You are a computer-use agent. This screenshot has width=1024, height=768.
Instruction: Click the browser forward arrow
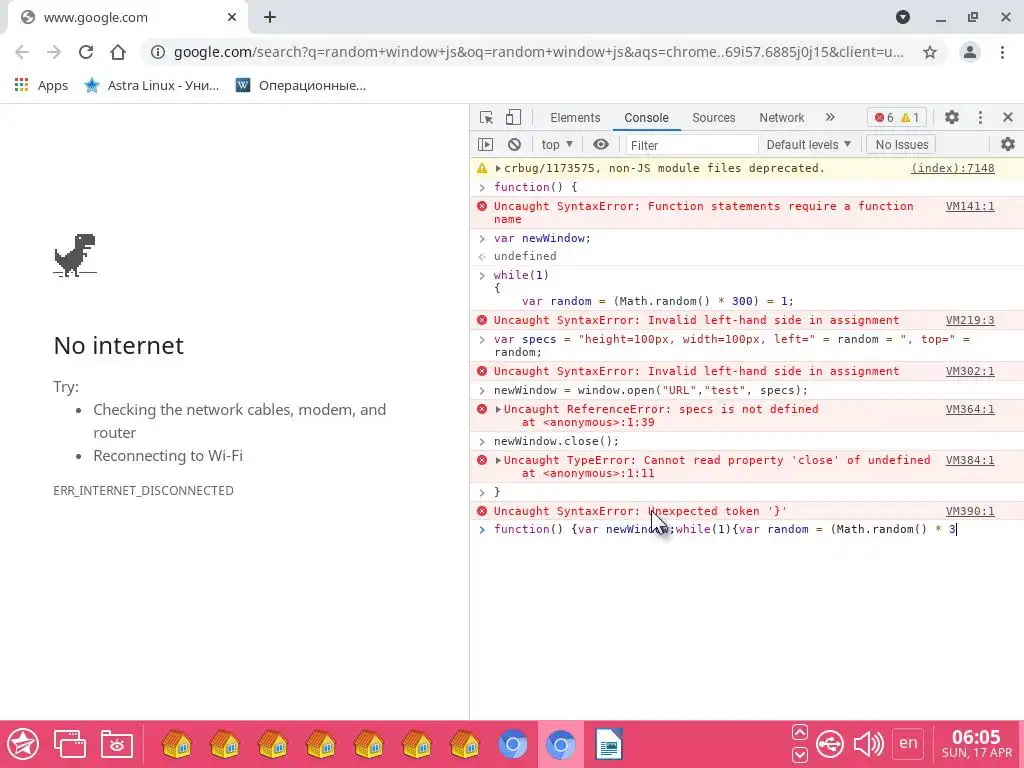point(54,52)
